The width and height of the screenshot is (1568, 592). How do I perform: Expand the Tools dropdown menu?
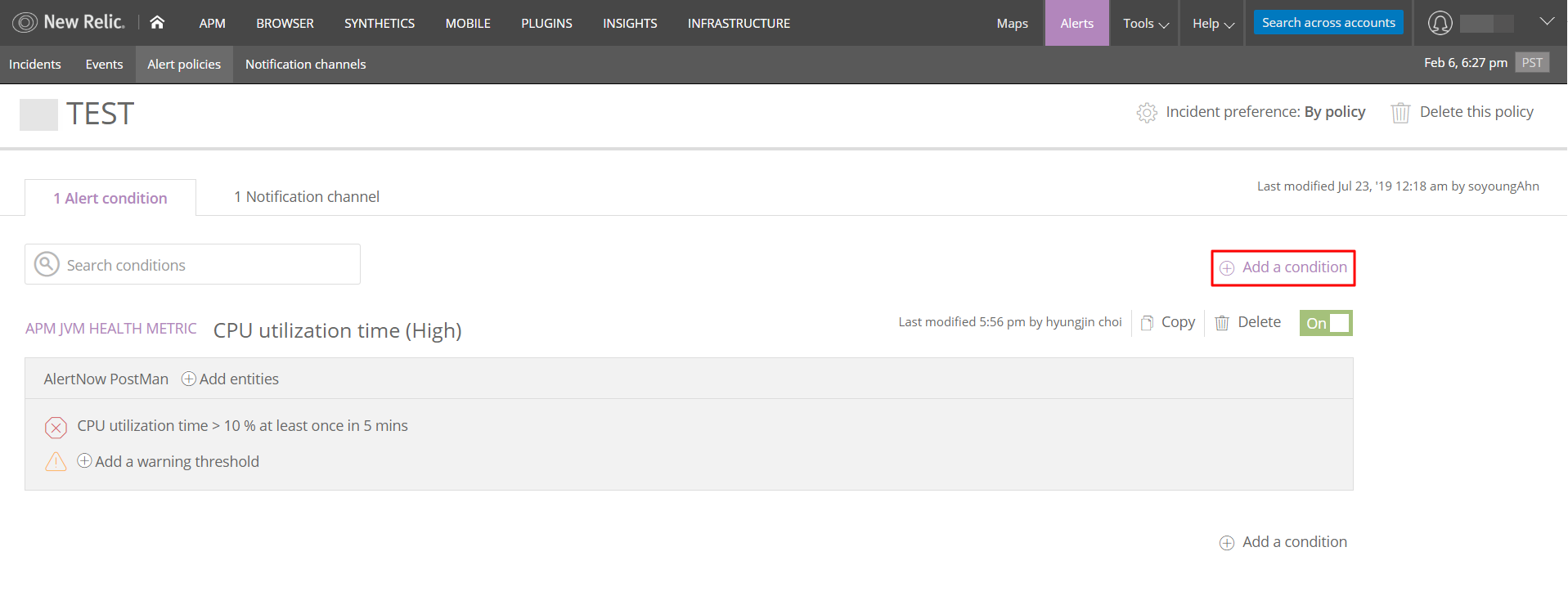(x=1145, y=24)
